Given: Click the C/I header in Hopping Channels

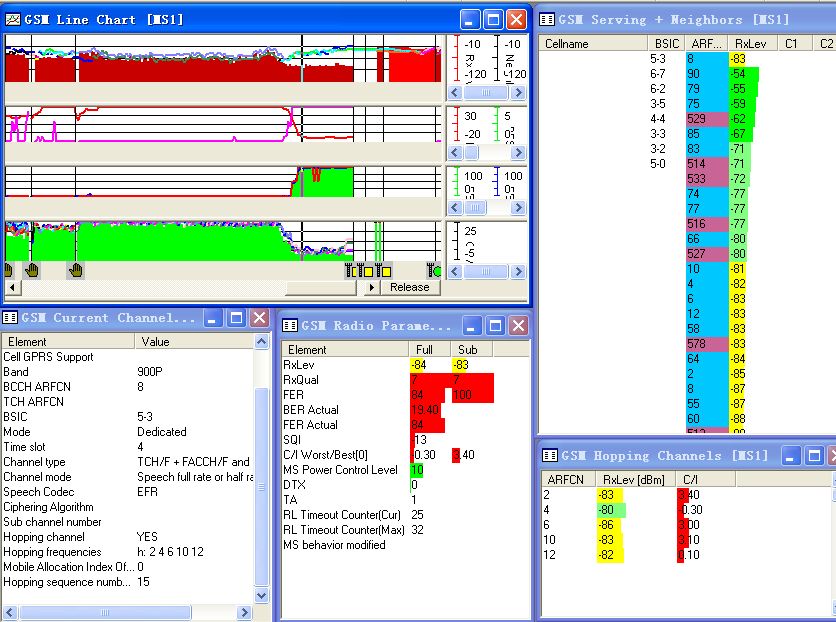Looking at the screenshot, I should click(x=688, y=479).
